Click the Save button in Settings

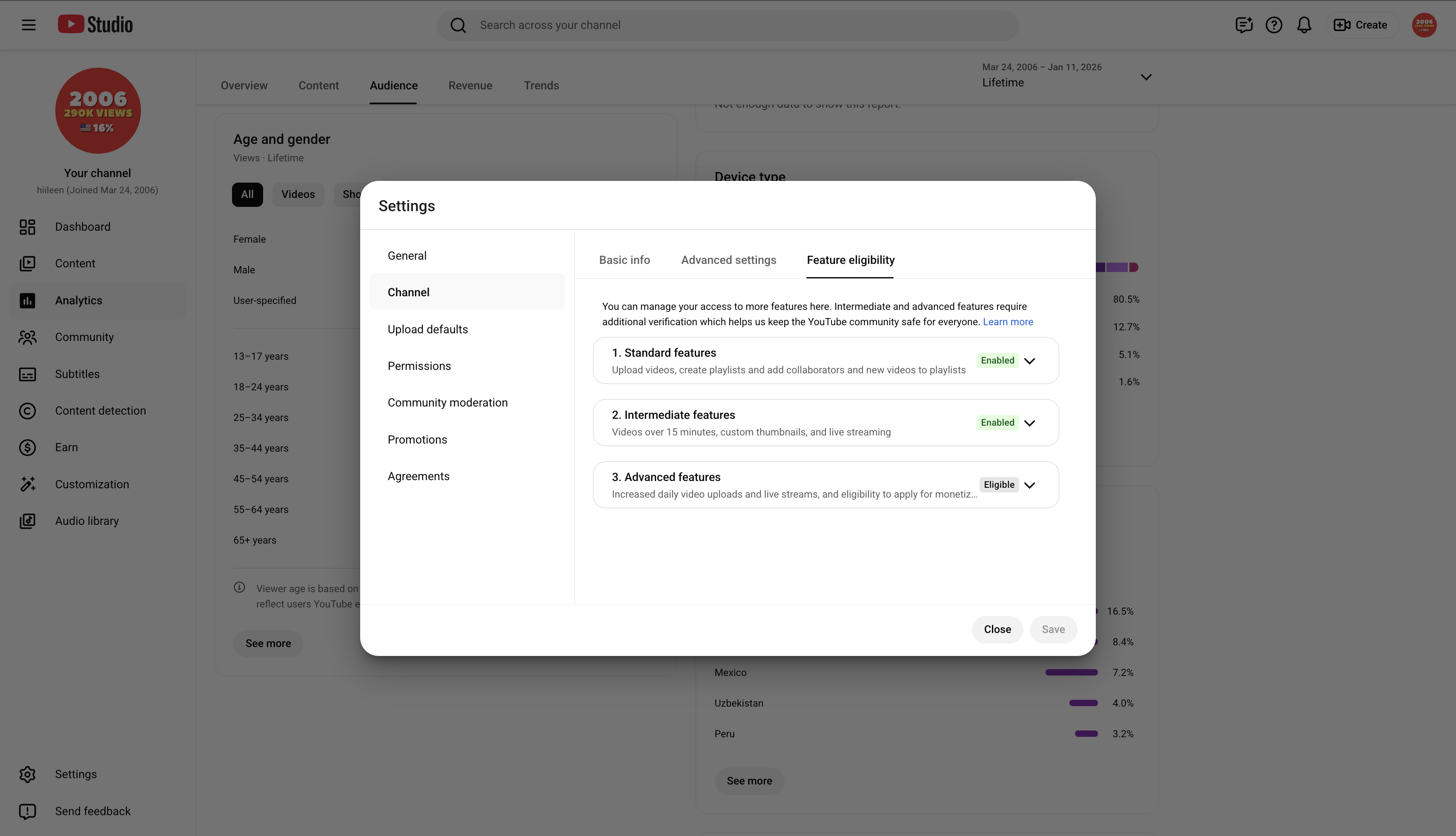[x=1053, y=630]
